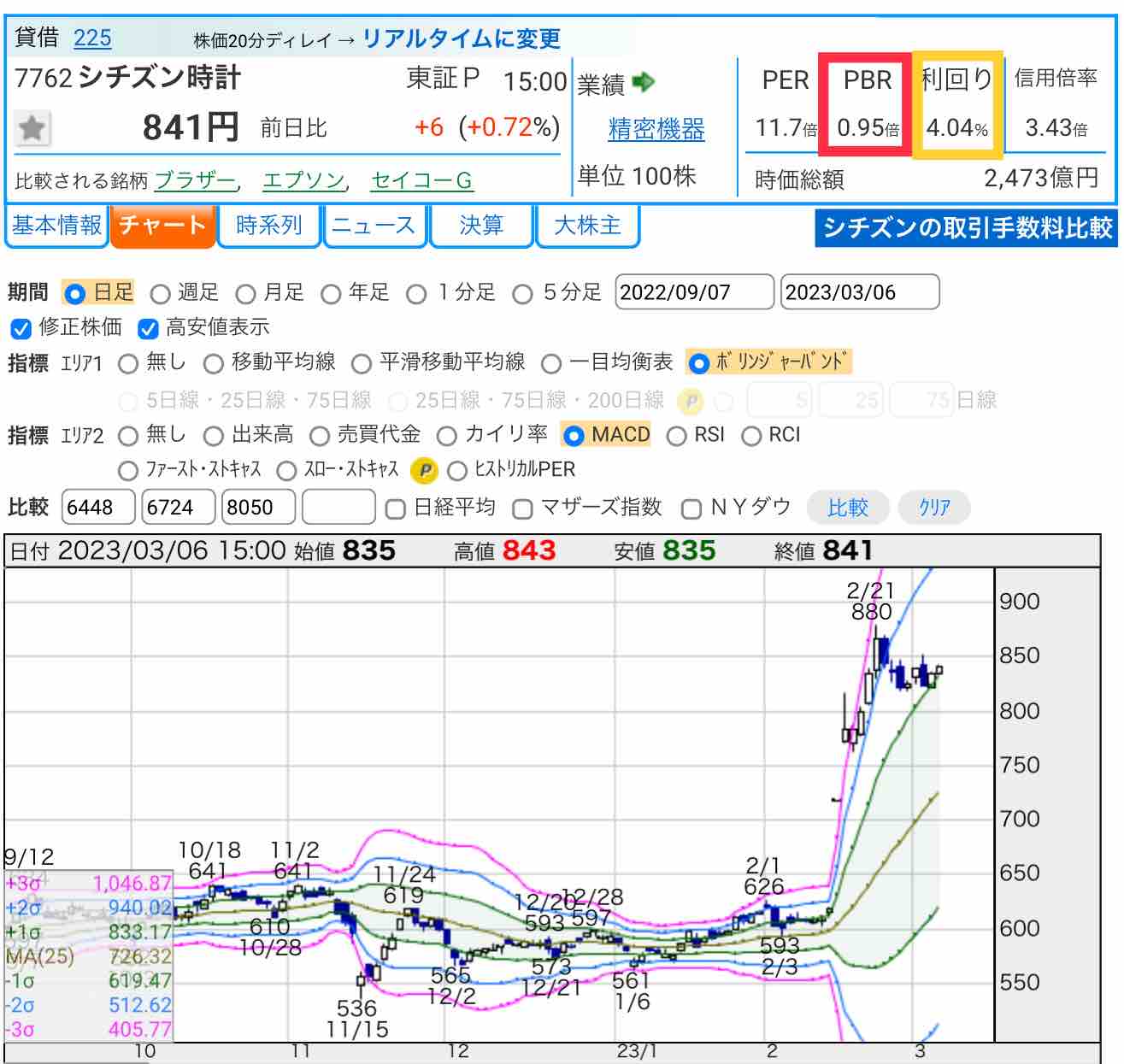Select the 週足 weekly period
Image resolution: width=1124 pixels, height=1064 pixels.
pyautogui.click(x=160, y=294)
